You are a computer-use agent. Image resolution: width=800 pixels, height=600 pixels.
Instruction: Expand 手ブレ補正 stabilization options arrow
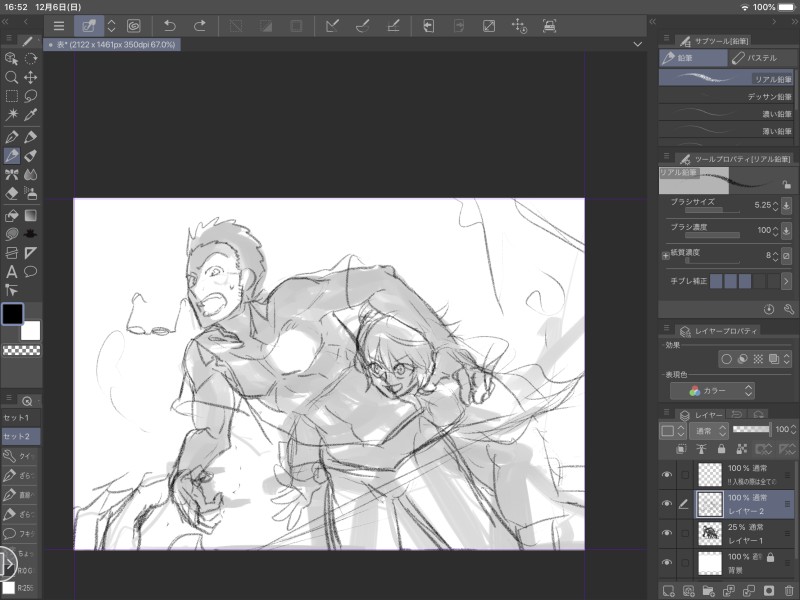tap(786, 281)
